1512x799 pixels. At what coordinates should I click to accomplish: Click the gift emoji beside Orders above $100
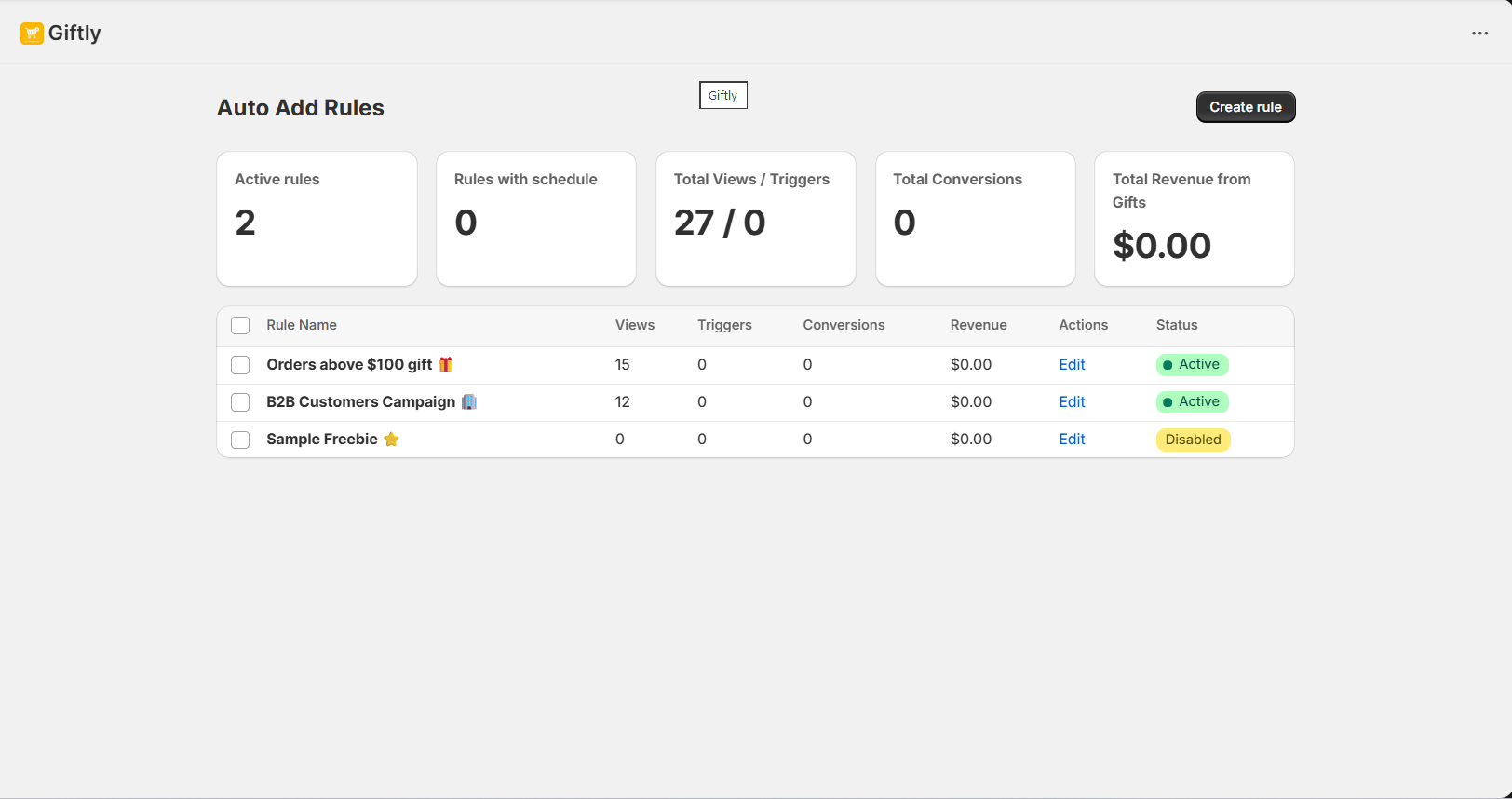click(446, 365)
